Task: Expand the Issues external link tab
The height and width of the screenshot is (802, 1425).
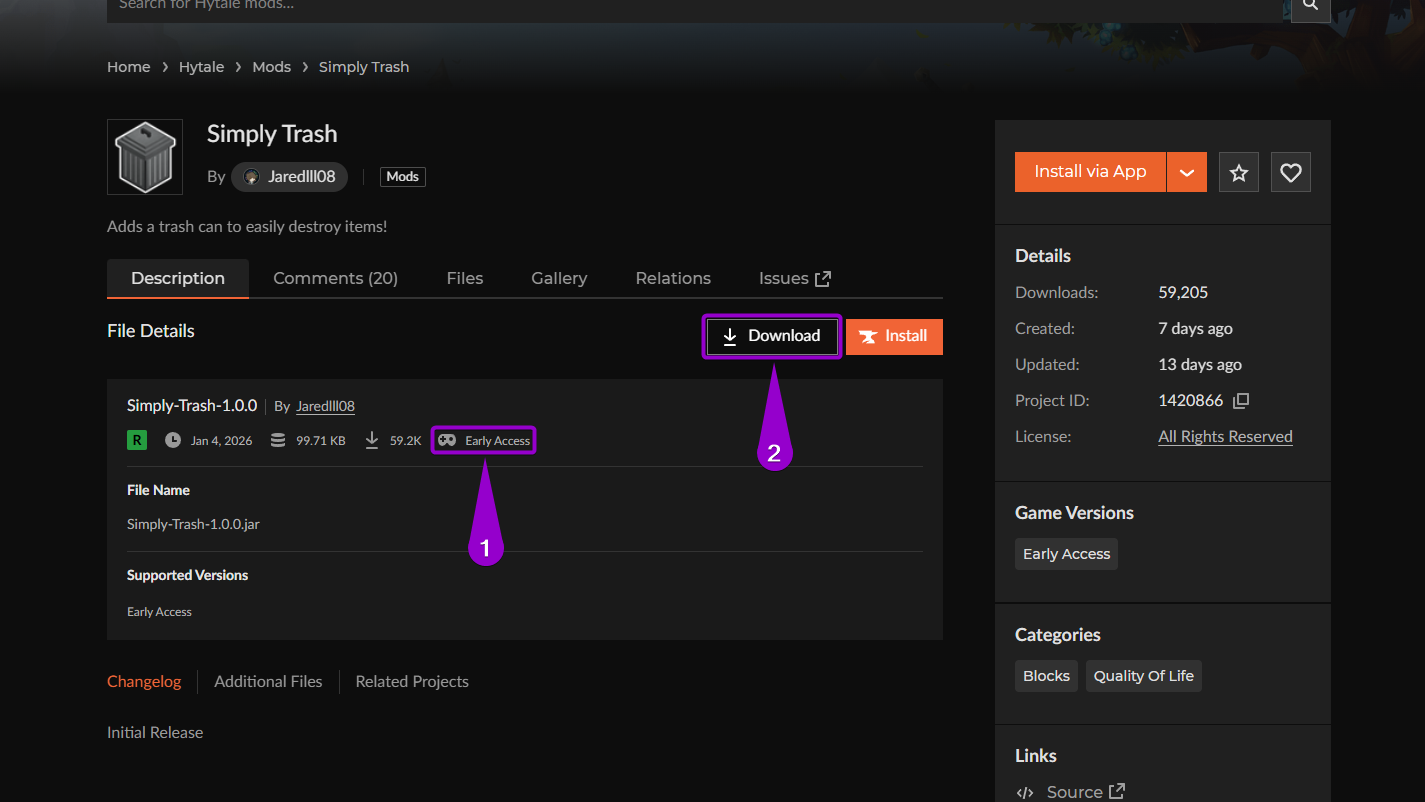Action: coord(793,278)
